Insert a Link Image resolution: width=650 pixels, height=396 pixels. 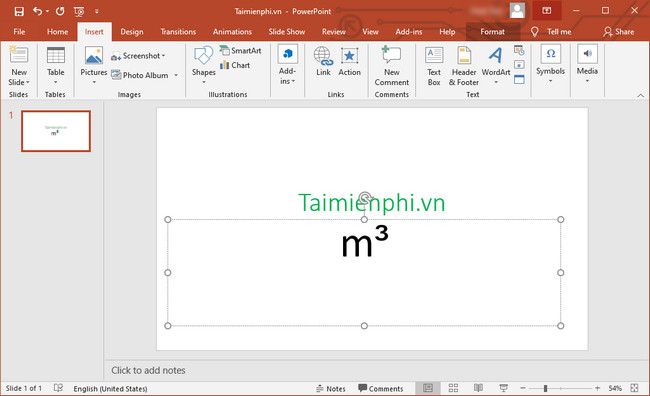click(323, 61)
